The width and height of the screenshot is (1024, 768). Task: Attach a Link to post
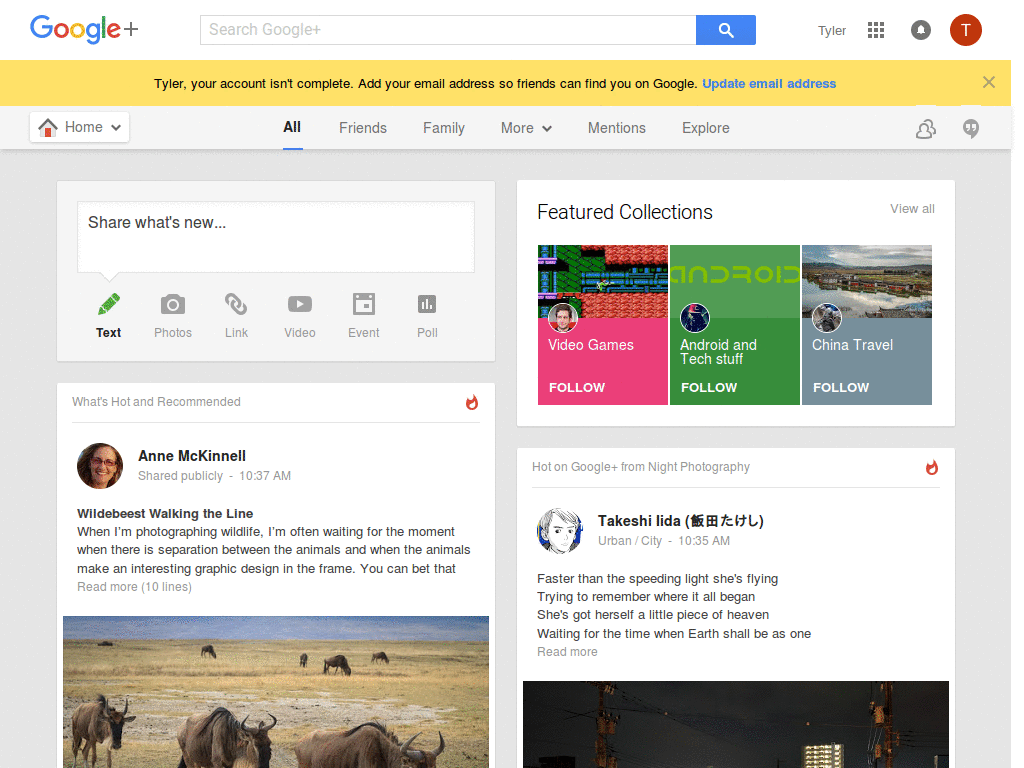coord(236,304)
